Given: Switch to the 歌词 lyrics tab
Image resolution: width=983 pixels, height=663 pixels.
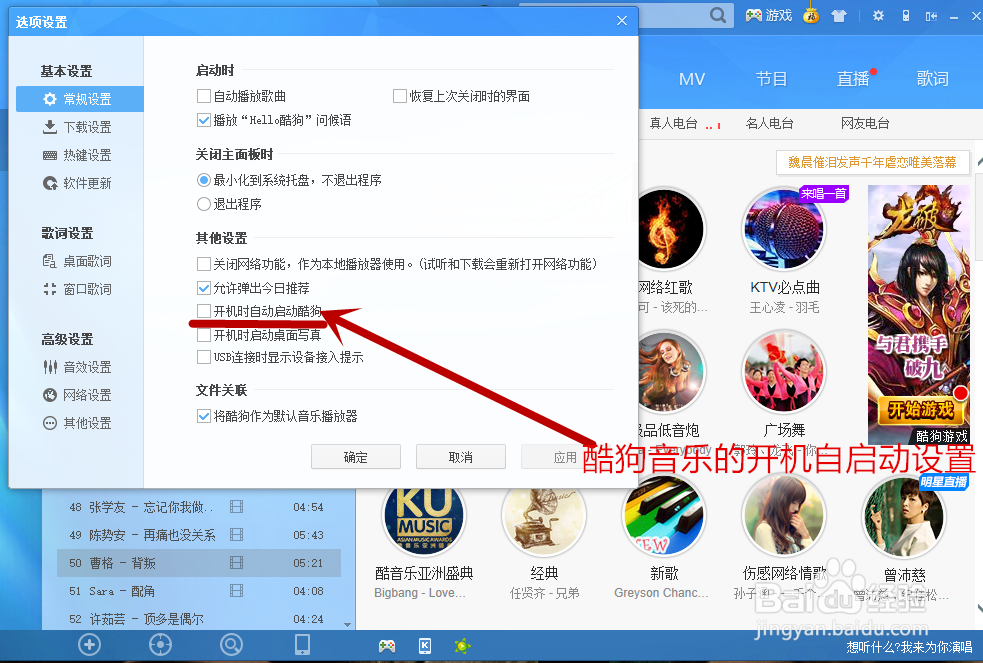Looking at the screenshot, I should point(932,78).
